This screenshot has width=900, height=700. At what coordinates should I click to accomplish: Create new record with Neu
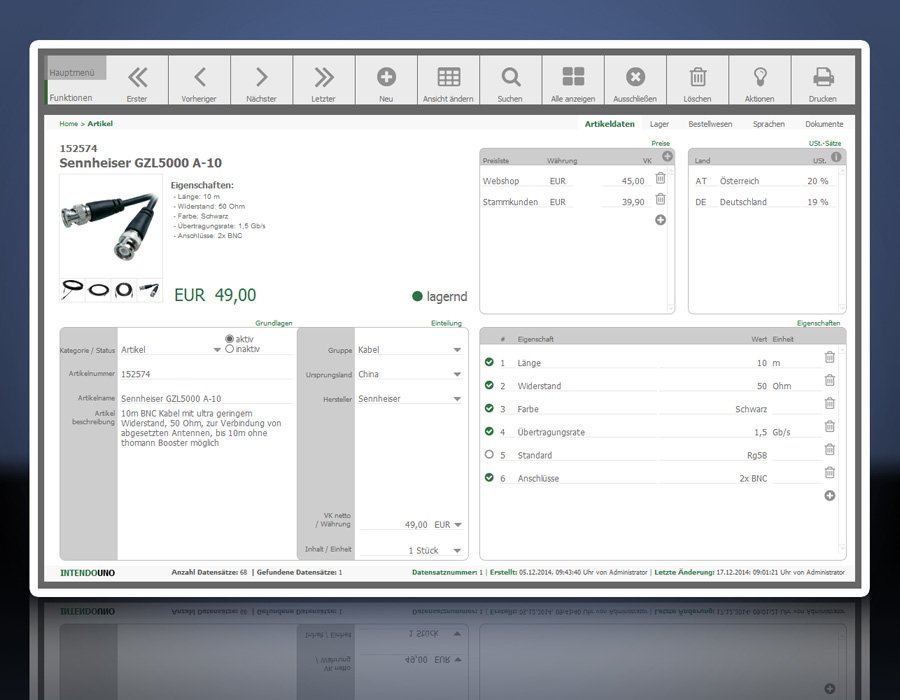(x=386, y=80)
